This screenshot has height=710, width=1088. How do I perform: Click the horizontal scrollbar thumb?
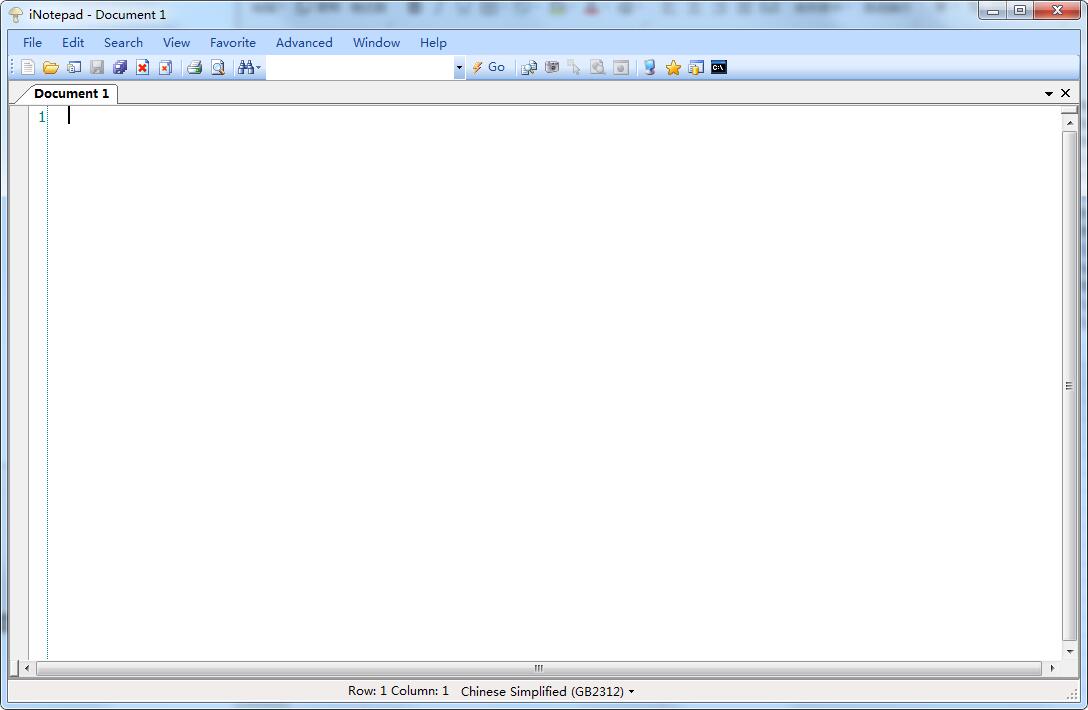point(538,668)
